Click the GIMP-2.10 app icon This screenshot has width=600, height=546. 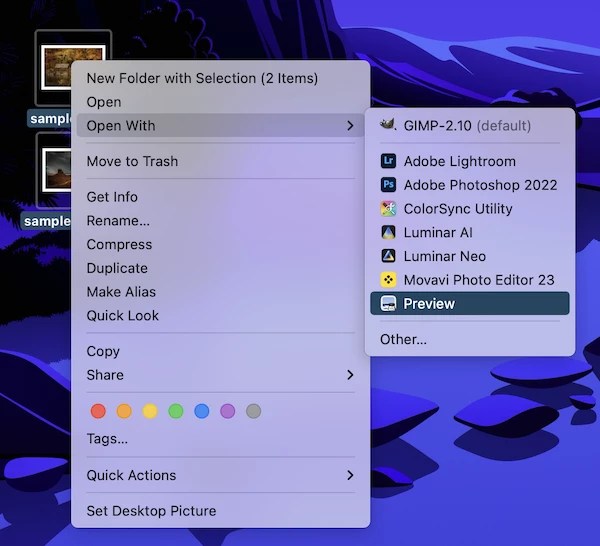point(388,125)
